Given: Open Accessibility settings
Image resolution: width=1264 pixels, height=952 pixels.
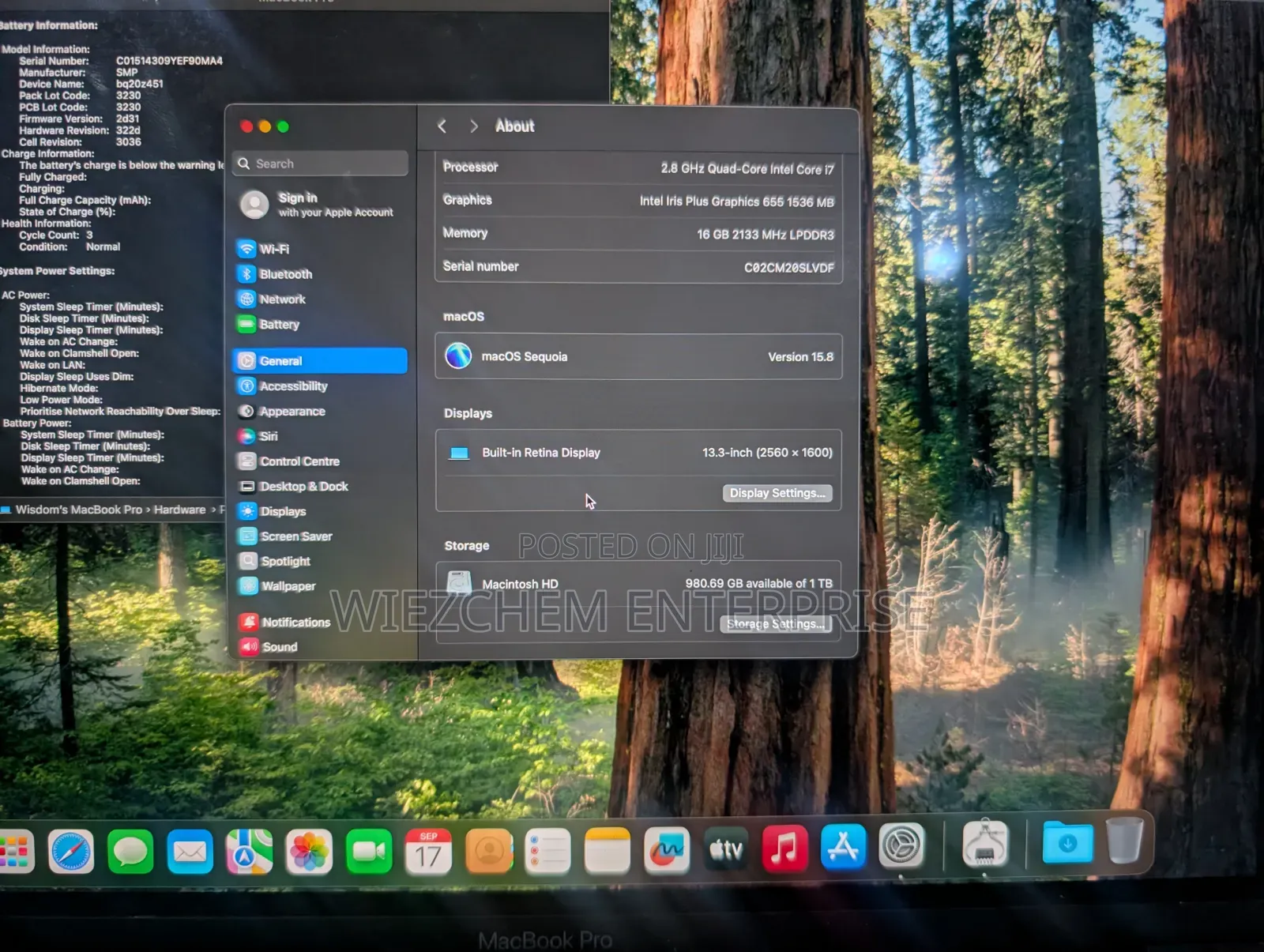Looking at the screenshot, I should tap(320, 386).
